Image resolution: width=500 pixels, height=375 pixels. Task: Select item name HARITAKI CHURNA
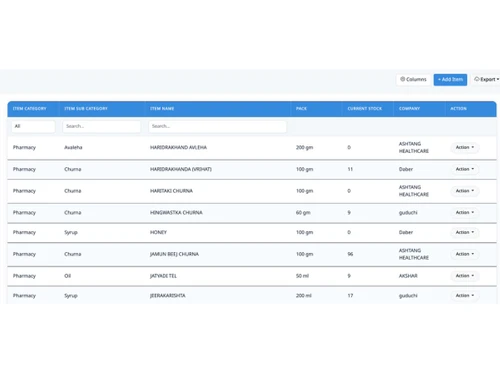(171, 191)
